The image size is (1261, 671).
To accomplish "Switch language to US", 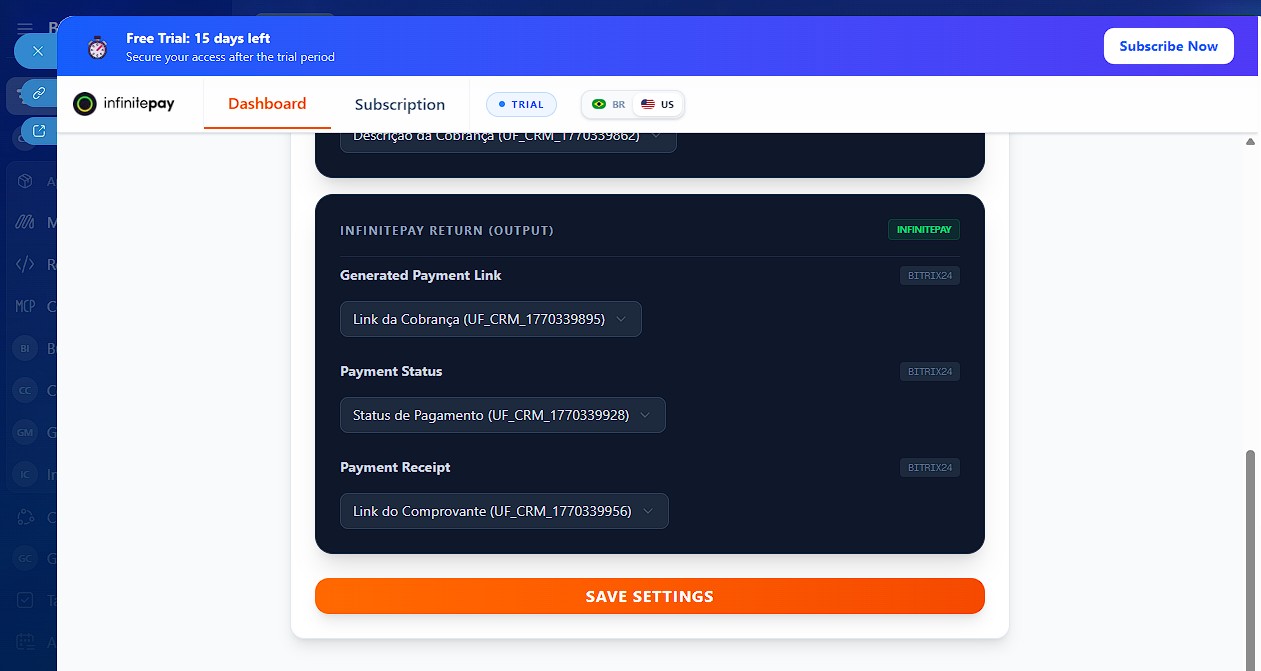I will click(658, 104).
